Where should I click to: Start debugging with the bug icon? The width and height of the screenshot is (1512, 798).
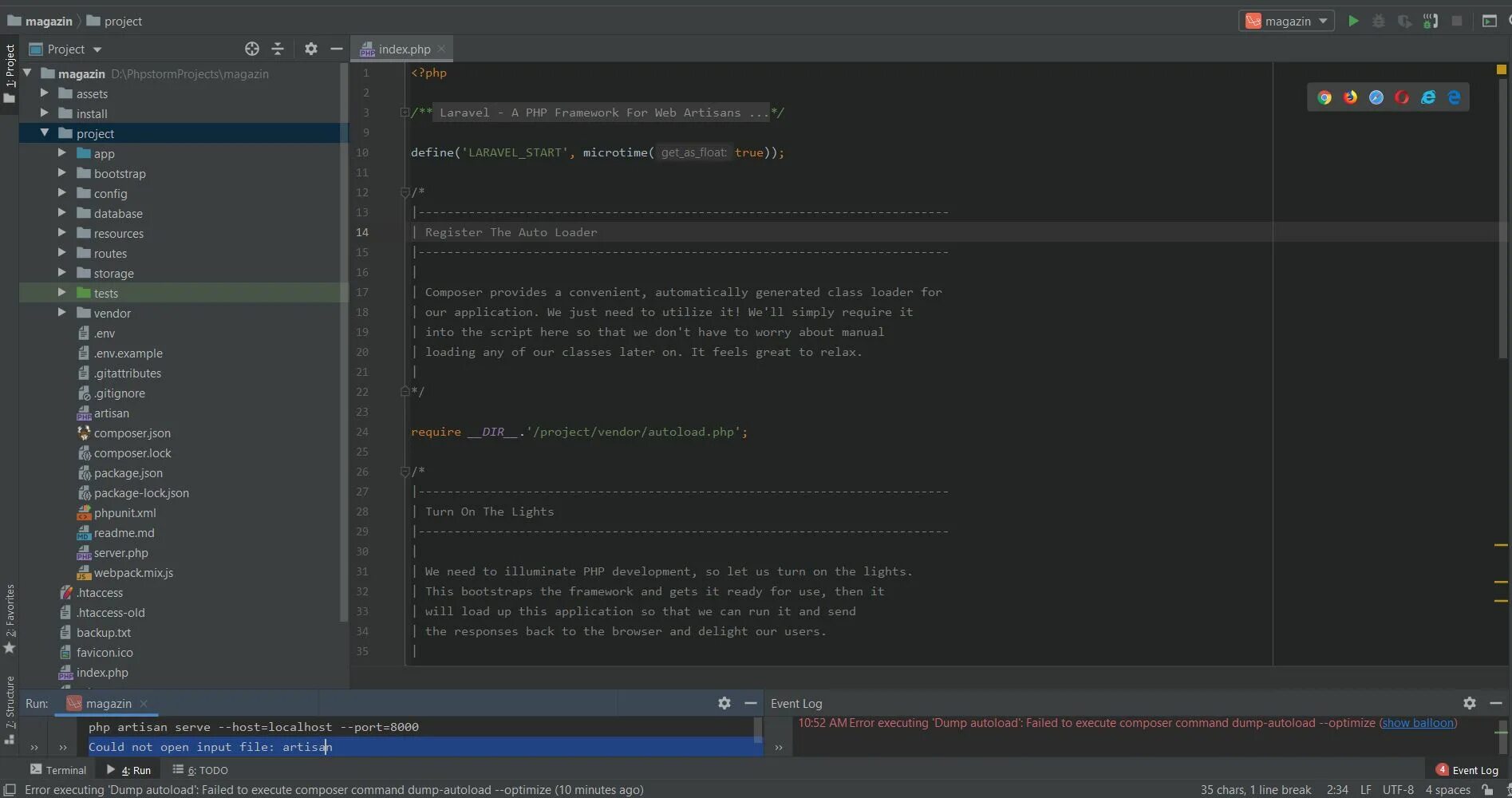click(1379, 22)
